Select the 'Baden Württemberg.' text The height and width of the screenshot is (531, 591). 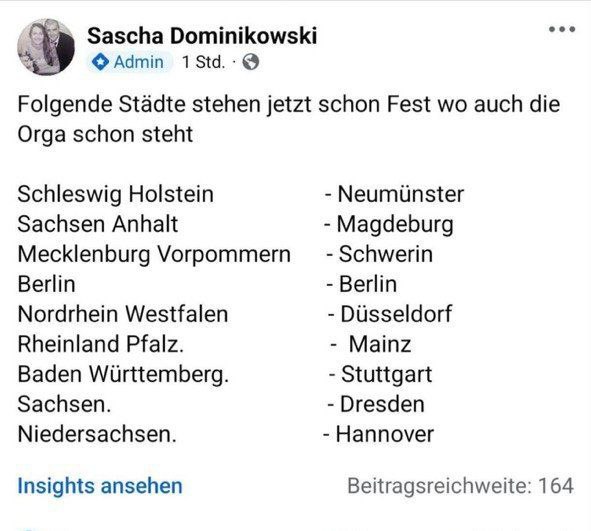pyautogui.click(x=123, y=375)
